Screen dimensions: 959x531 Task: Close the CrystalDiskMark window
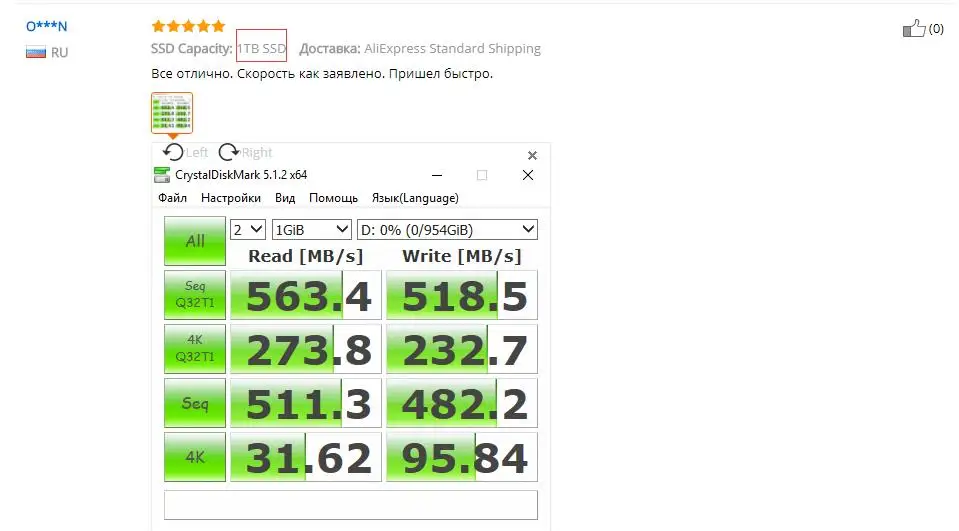tap(528, 176)
